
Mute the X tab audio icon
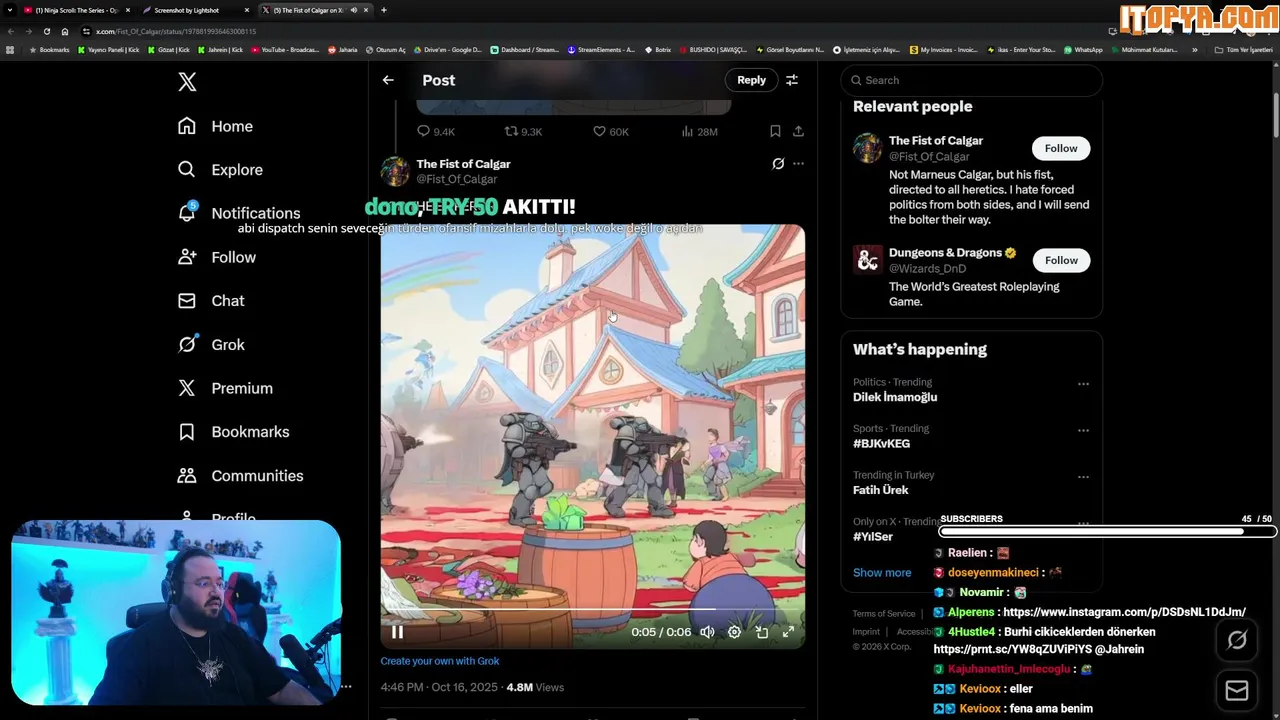point(353,10)
